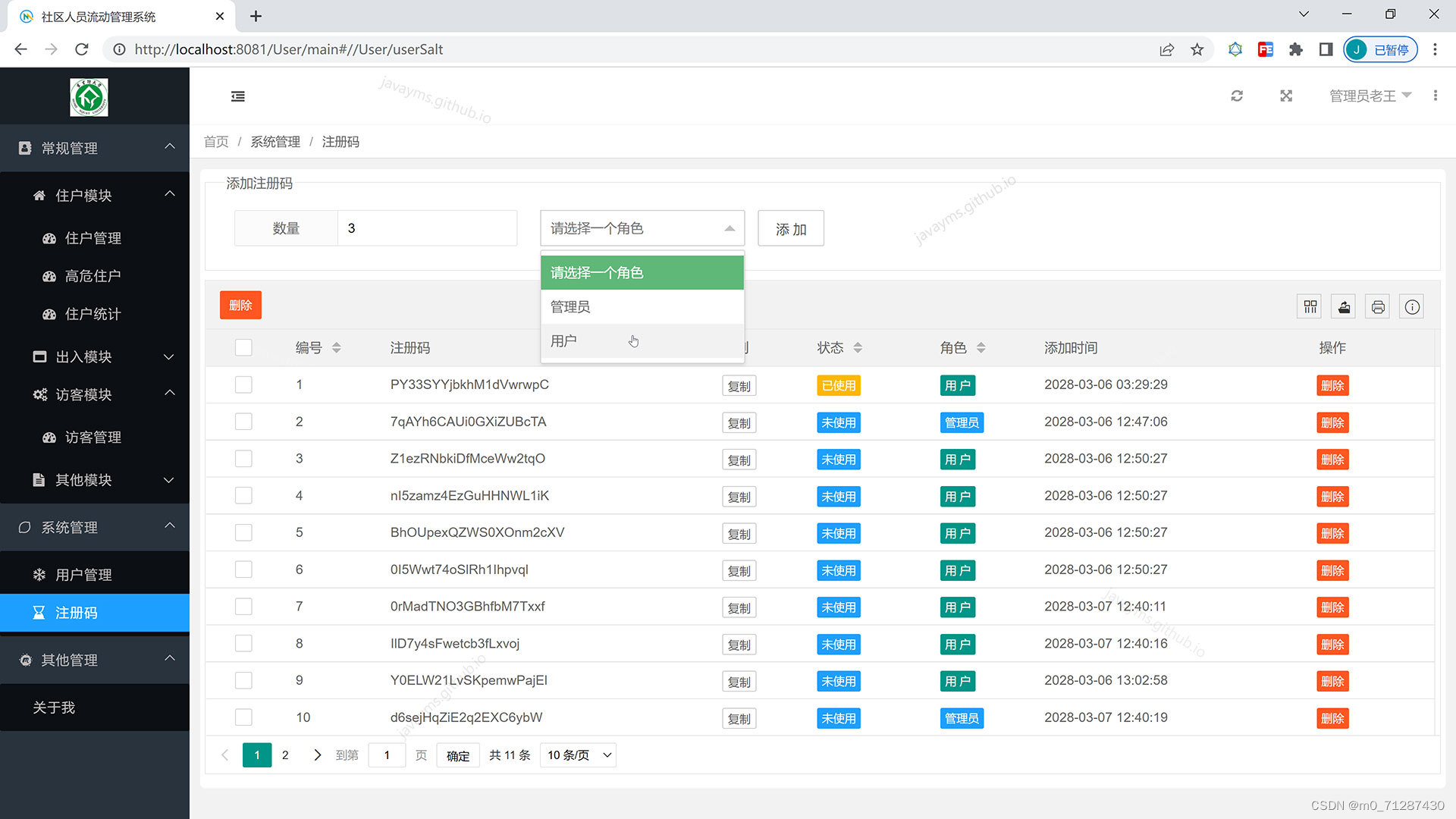Toggle fullscreen with the expand icon
The height and width of the screenshot is (819, 1456).
pyautogui.click(x=1286, y=96)
